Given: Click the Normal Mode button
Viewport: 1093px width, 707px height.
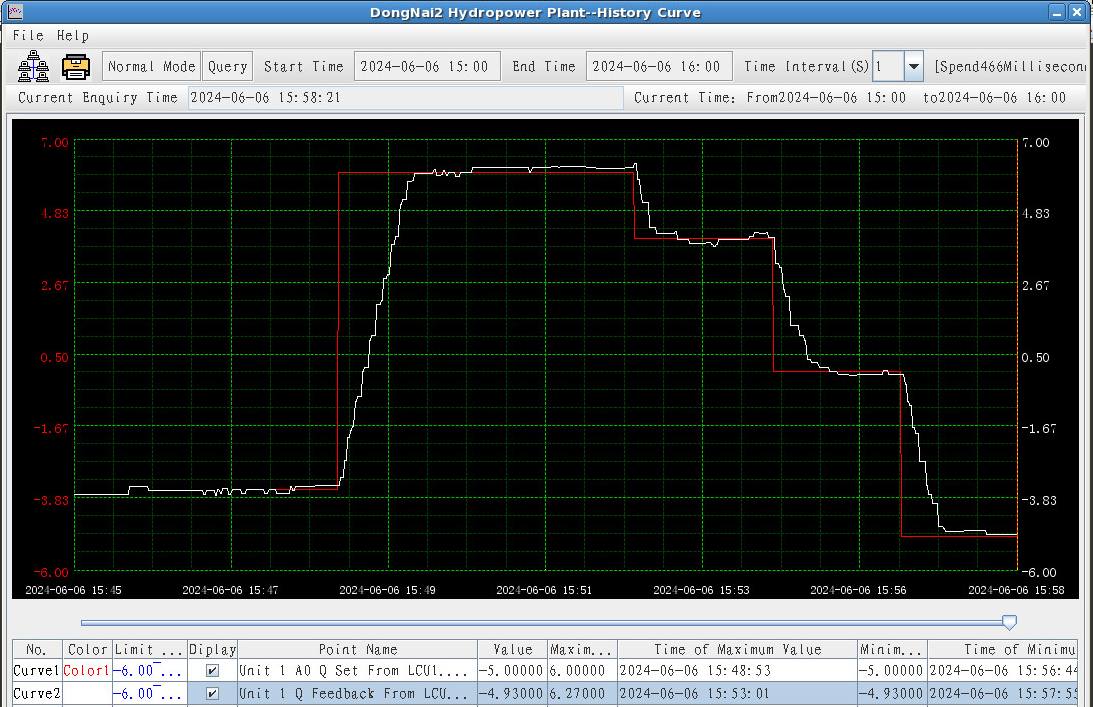Looking at the screenshot, I should [151, 67].
